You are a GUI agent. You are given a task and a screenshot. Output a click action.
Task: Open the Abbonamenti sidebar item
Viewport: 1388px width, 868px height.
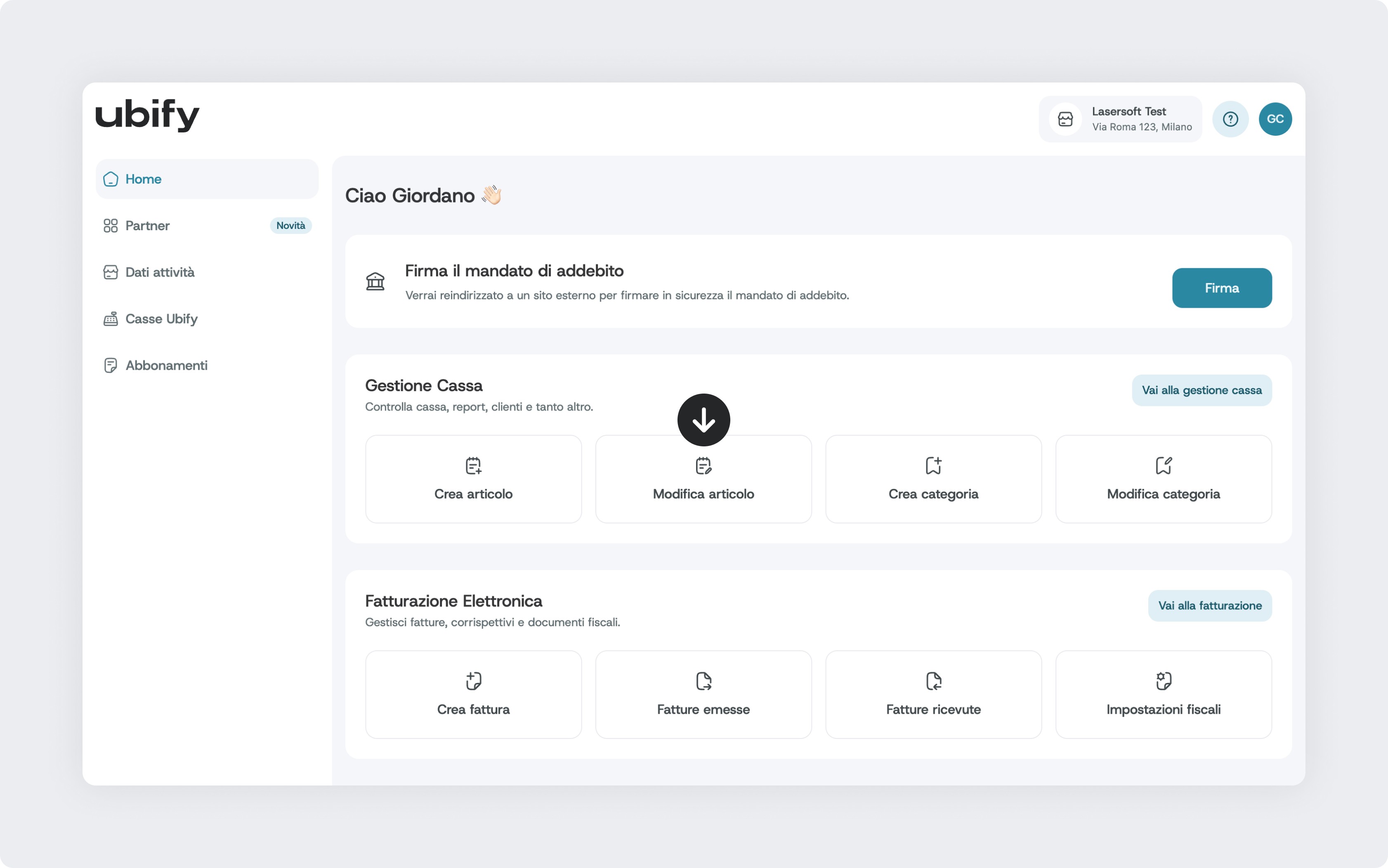tap(166, 365)
